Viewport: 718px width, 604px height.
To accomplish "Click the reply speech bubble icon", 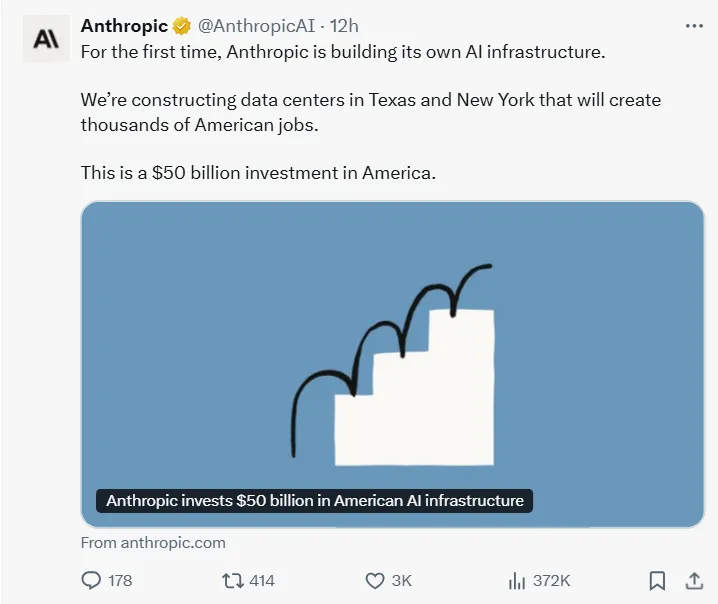I will (x=91, y=580).
